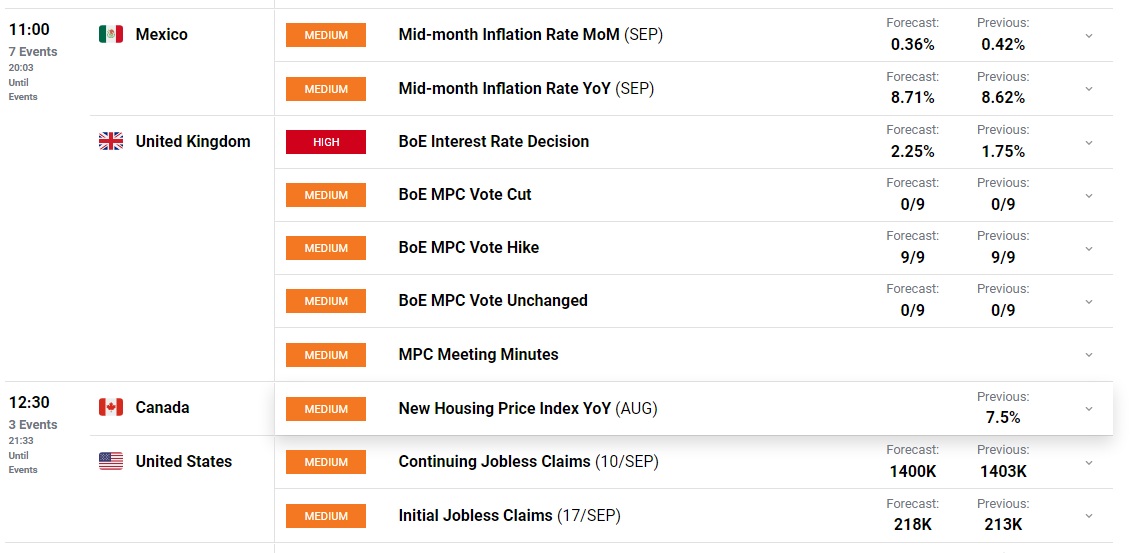Click the red HIGH importance badge
1137x553 pixels.
(x=326, y=142)
